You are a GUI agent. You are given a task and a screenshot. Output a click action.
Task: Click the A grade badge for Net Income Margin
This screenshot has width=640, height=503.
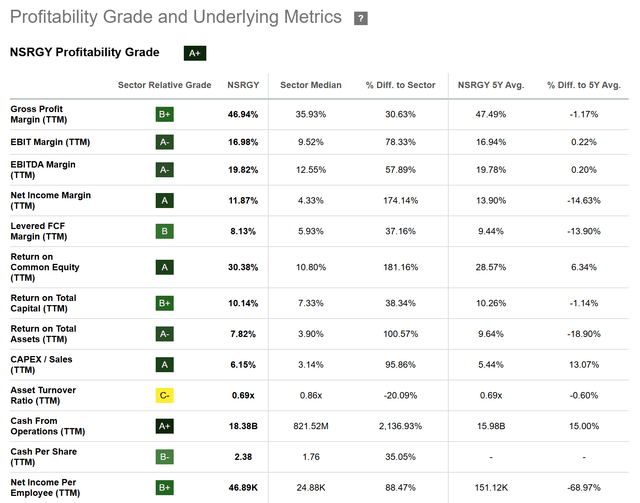tap(165, 201)
